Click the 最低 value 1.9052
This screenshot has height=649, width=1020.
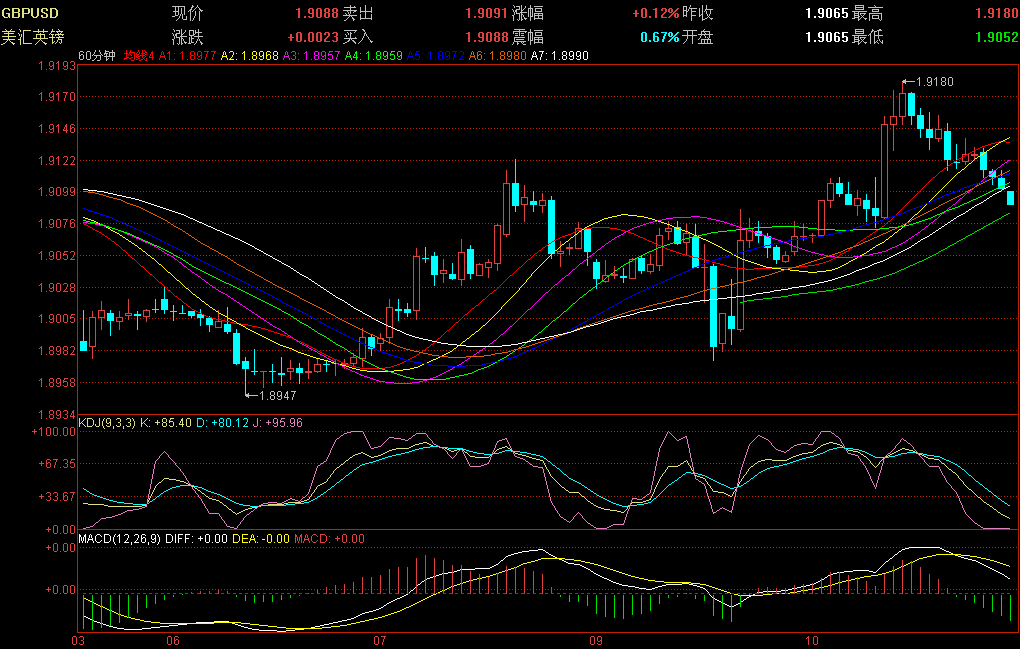999,37
